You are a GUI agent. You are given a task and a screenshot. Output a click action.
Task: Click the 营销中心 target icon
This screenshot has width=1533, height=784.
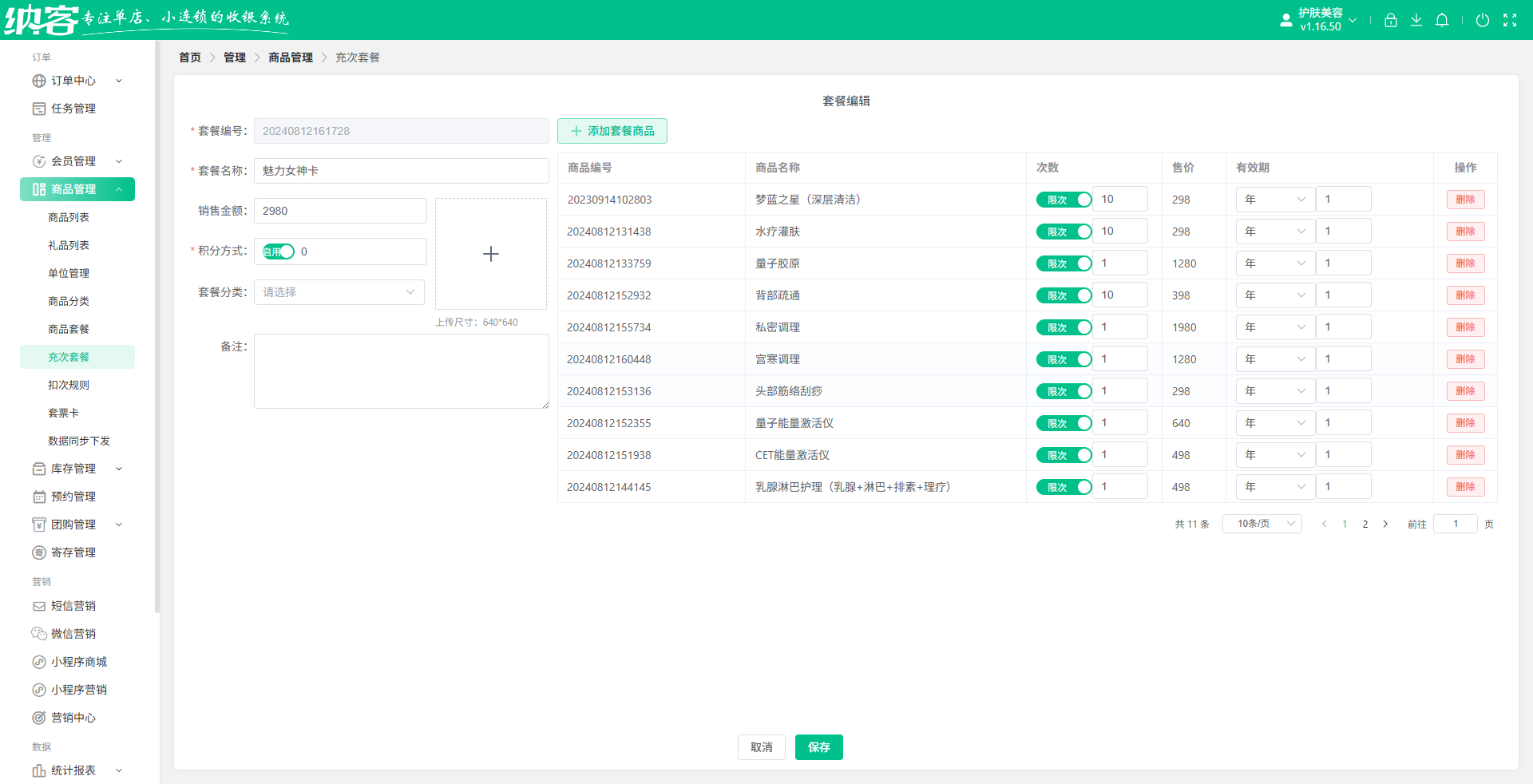click(39, 718)
